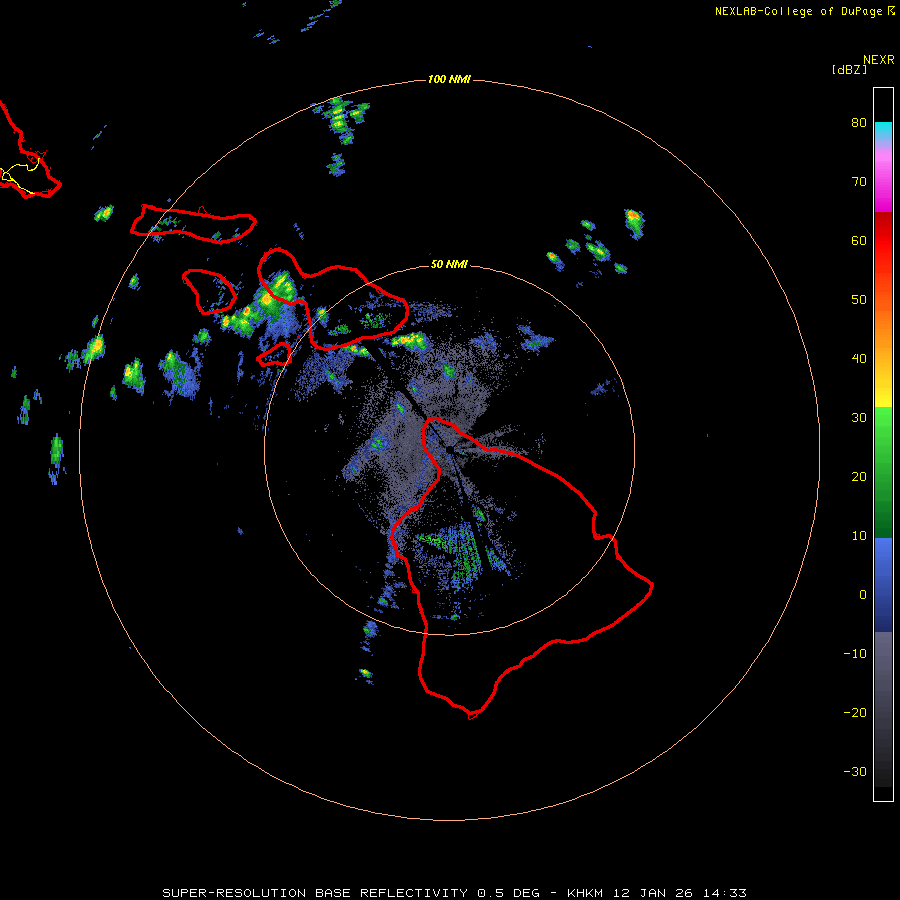Screen dimensions: 900x900
Task: Click the radar site dot at the range rings' center
Action: (449, 449)
